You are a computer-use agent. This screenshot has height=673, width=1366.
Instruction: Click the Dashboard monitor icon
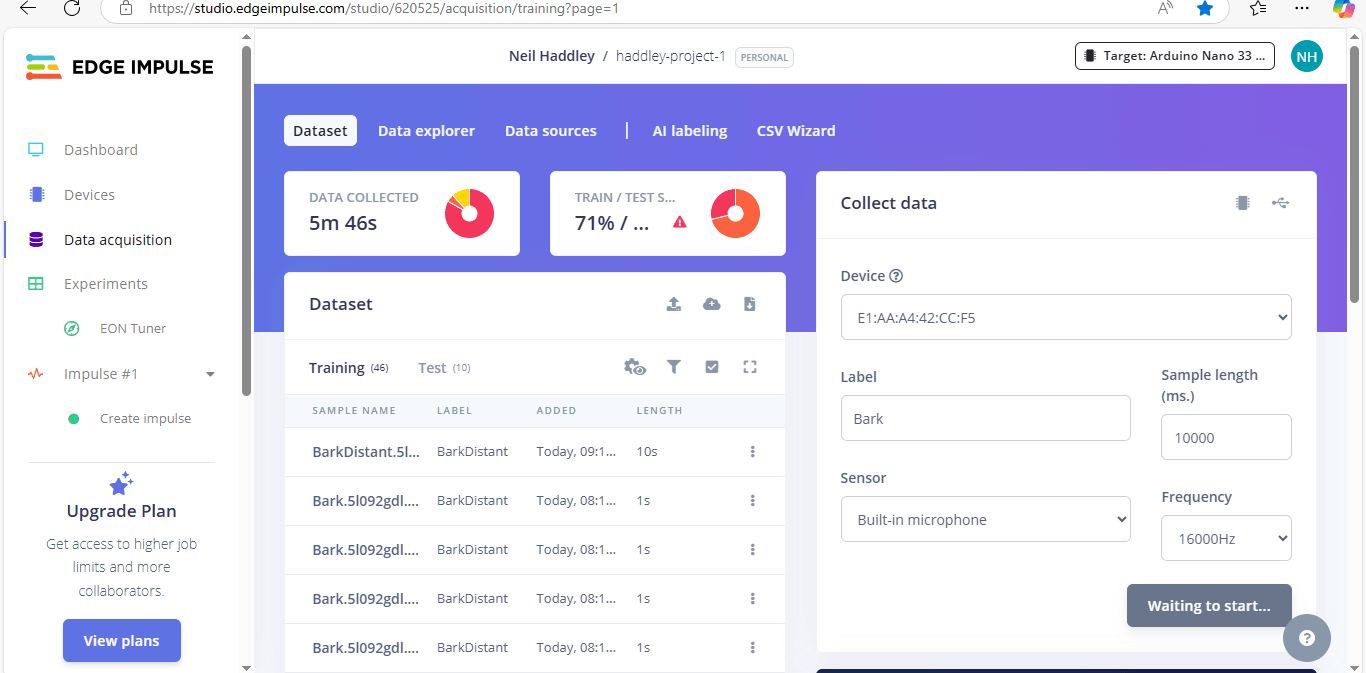(x=36, y=150)
